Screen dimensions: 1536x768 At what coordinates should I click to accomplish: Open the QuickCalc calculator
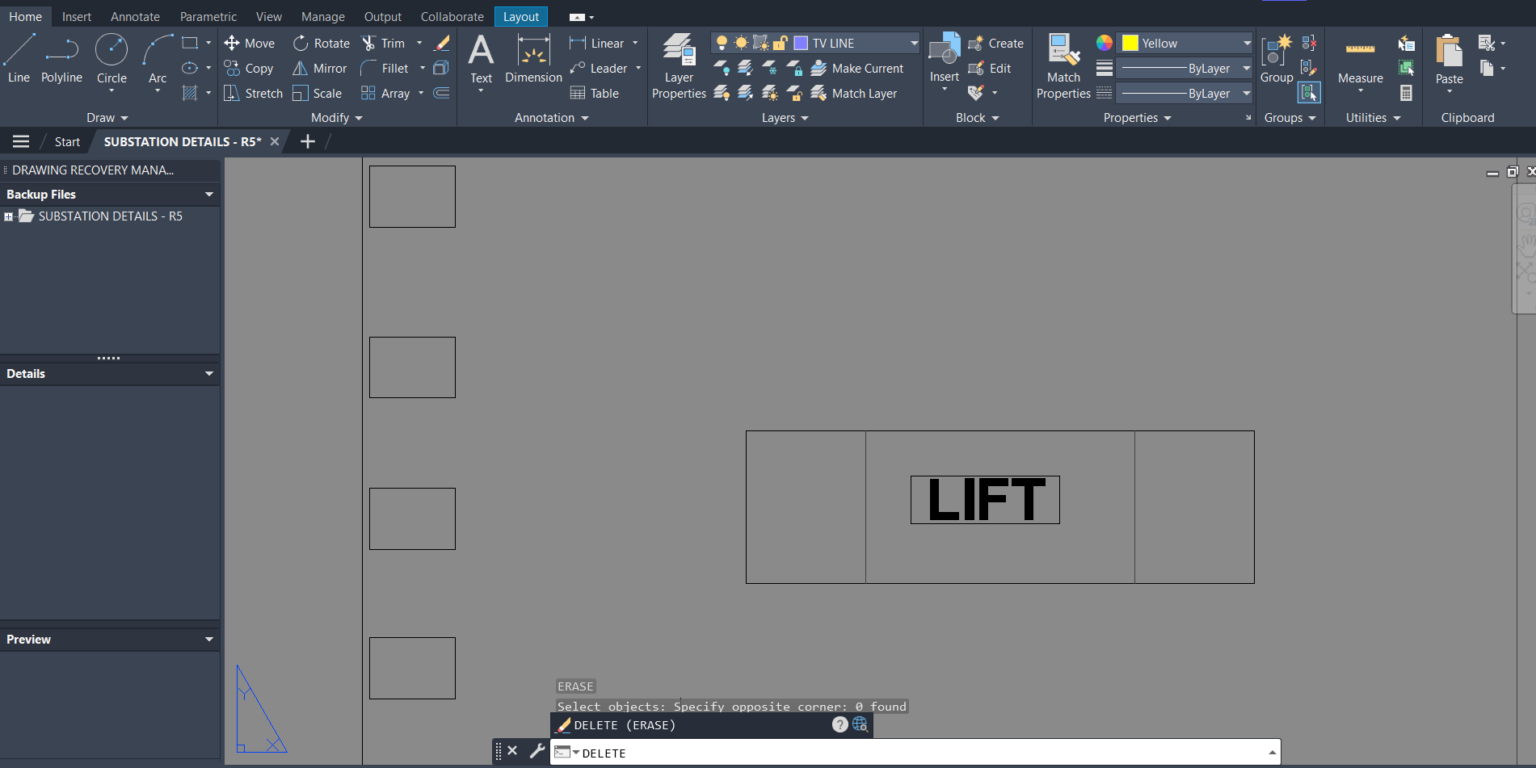[x=1405, y=92]
